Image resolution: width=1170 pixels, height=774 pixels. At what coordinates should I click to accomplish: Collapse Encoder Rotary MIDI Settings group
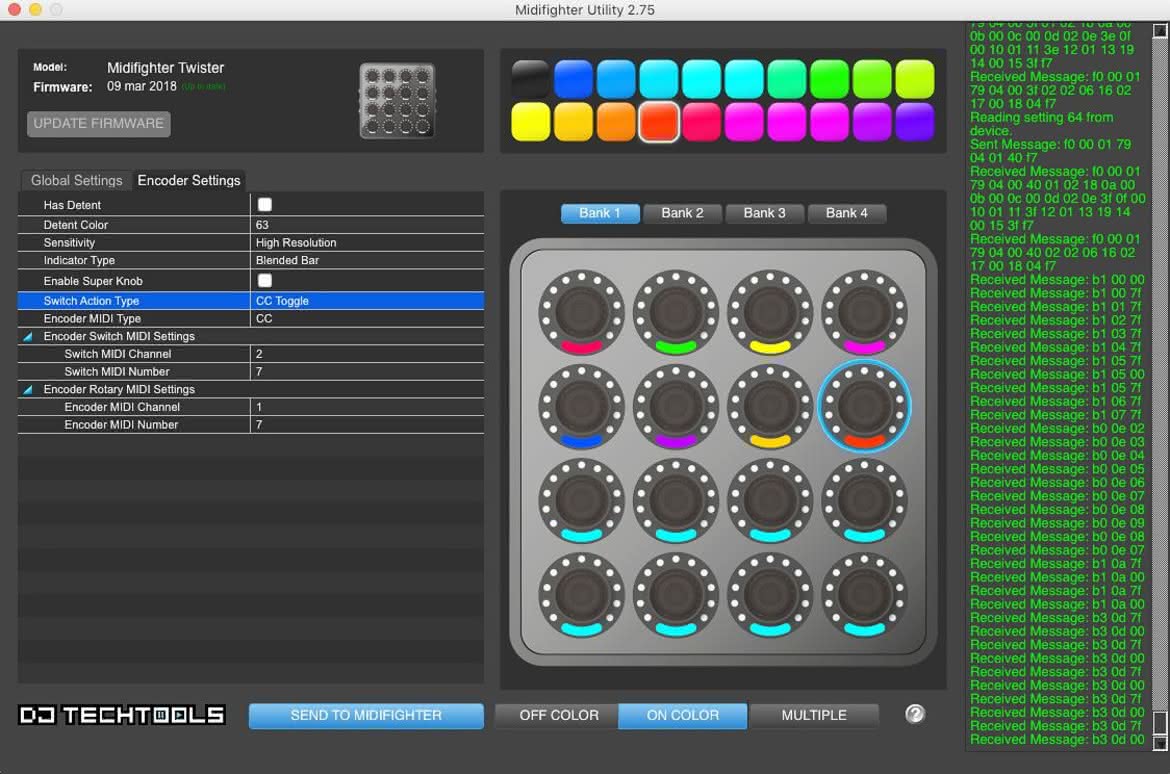point(28,390)
